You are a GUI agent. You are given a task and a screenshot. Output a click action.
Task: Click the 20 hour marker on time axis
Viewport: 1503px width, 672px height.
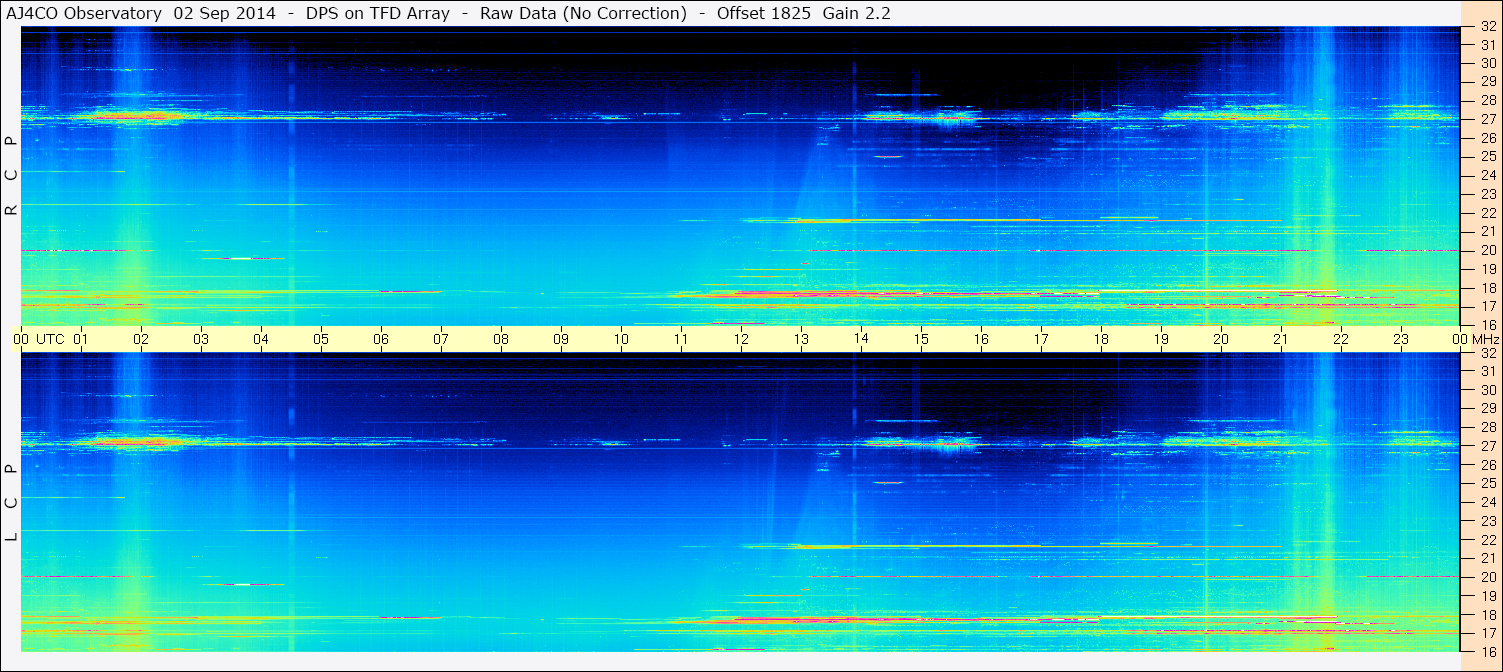1221,339
